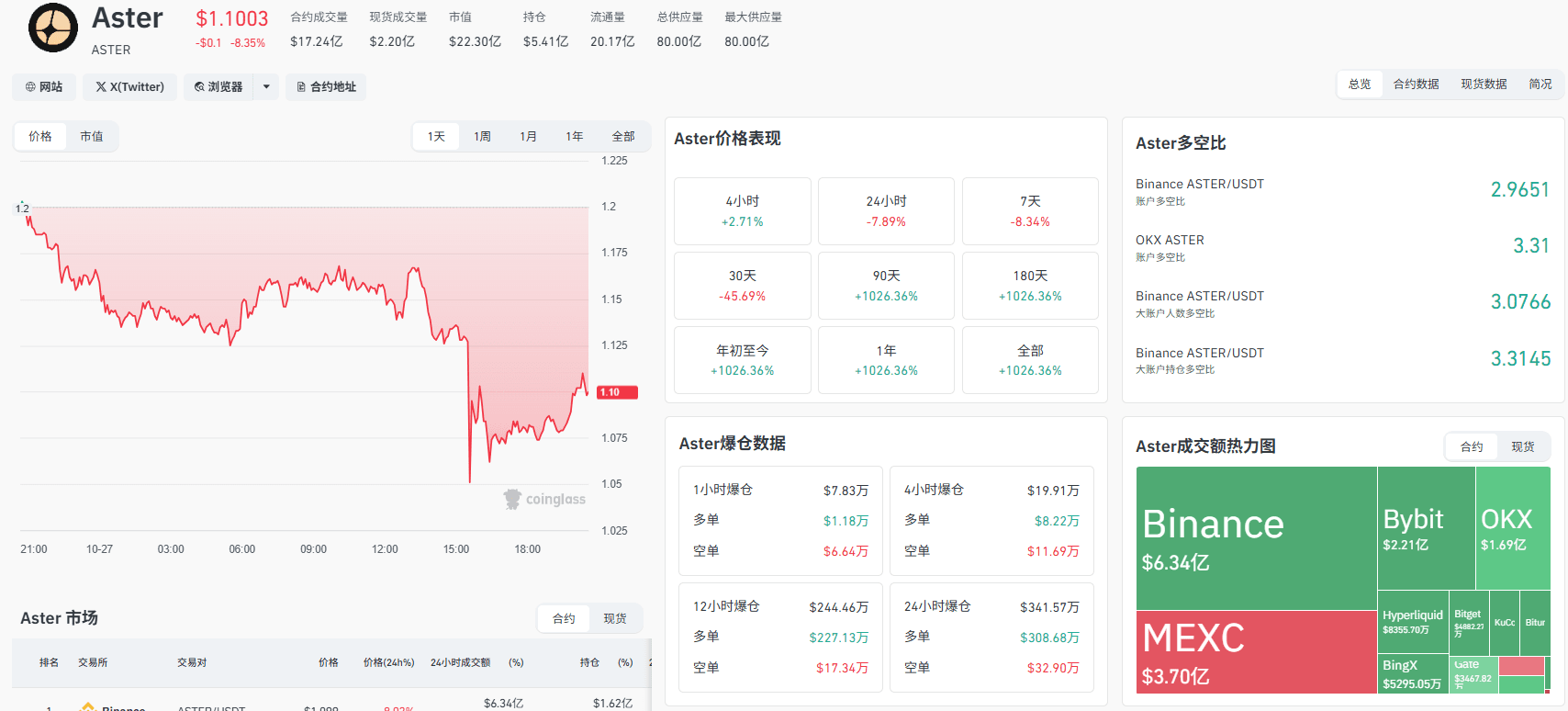Screen dimensions: 1568x711
Task: Select the 价格 chart toggle
Action: click(40, 136)
